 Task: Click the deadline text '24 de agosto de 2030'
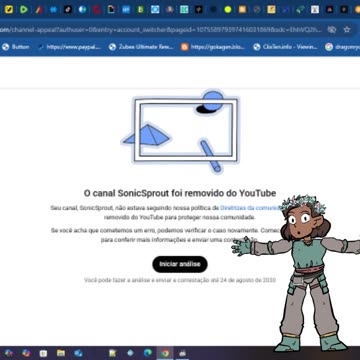point(248,280)
